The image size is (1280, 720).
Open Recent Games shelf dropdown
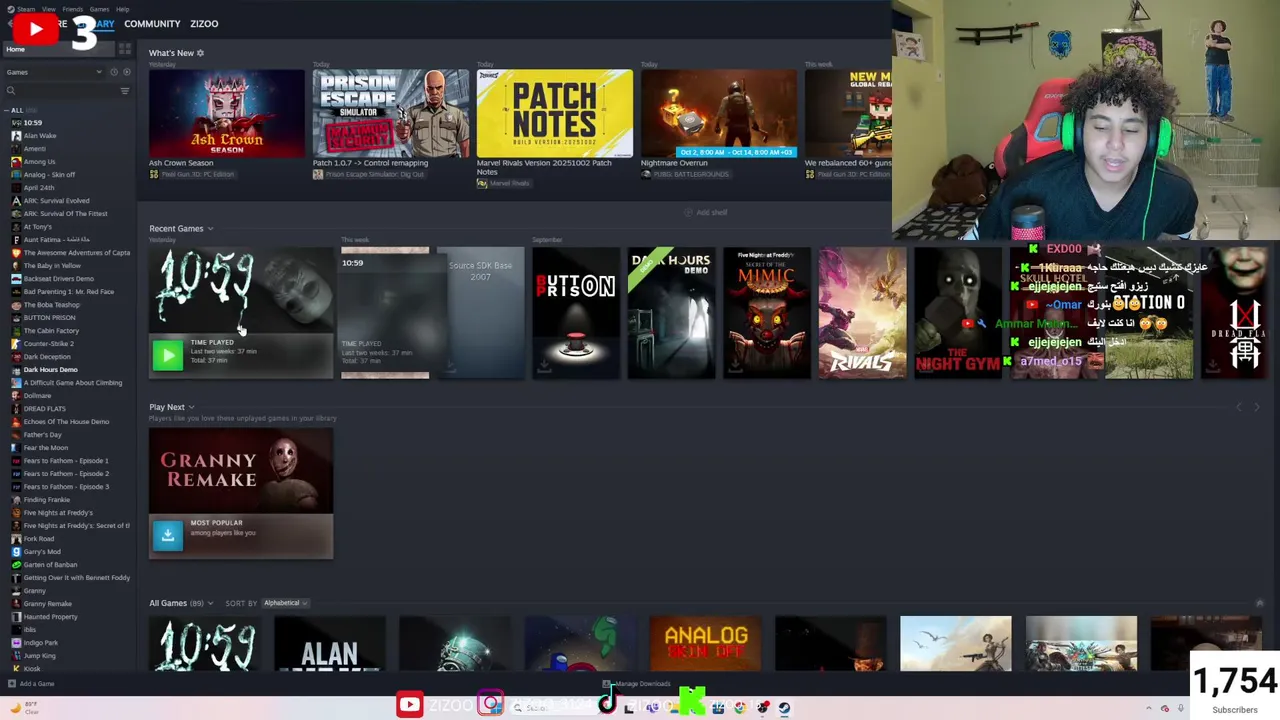[x=210, y=229]
